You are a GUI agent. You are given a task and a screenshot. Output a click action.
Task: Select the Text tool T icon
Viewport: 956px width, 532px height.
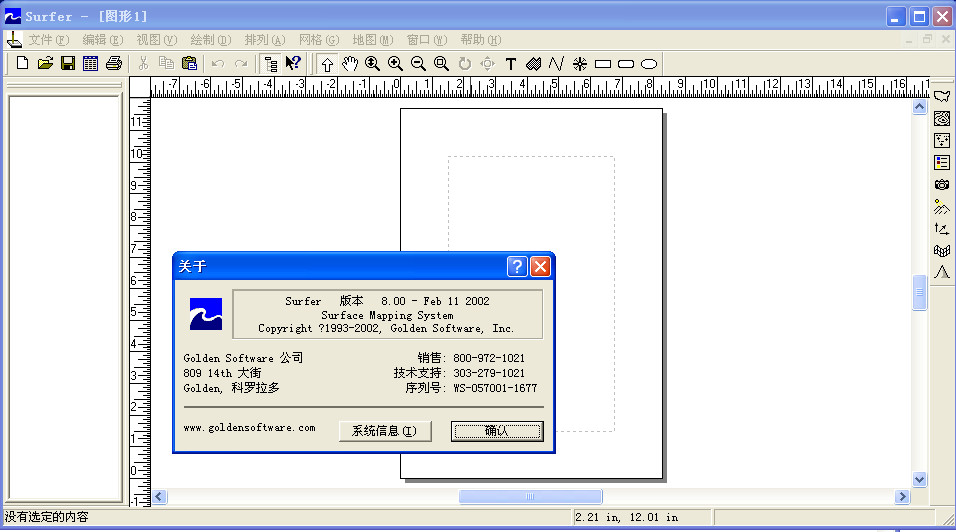[x=511, y=63]
